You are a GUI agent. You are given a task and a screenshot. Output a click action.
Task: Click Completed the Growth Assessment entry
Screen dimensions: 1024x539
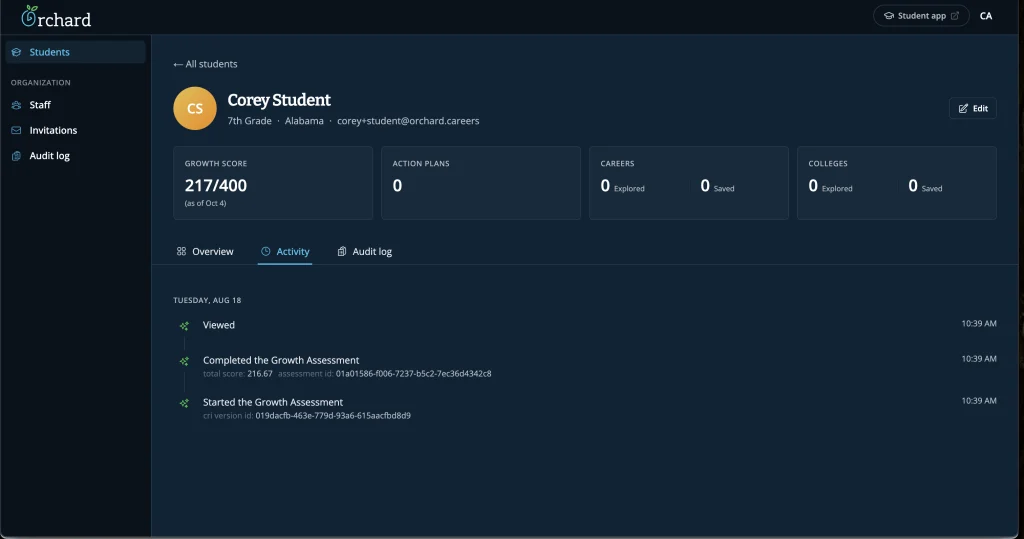click(281, 360)
